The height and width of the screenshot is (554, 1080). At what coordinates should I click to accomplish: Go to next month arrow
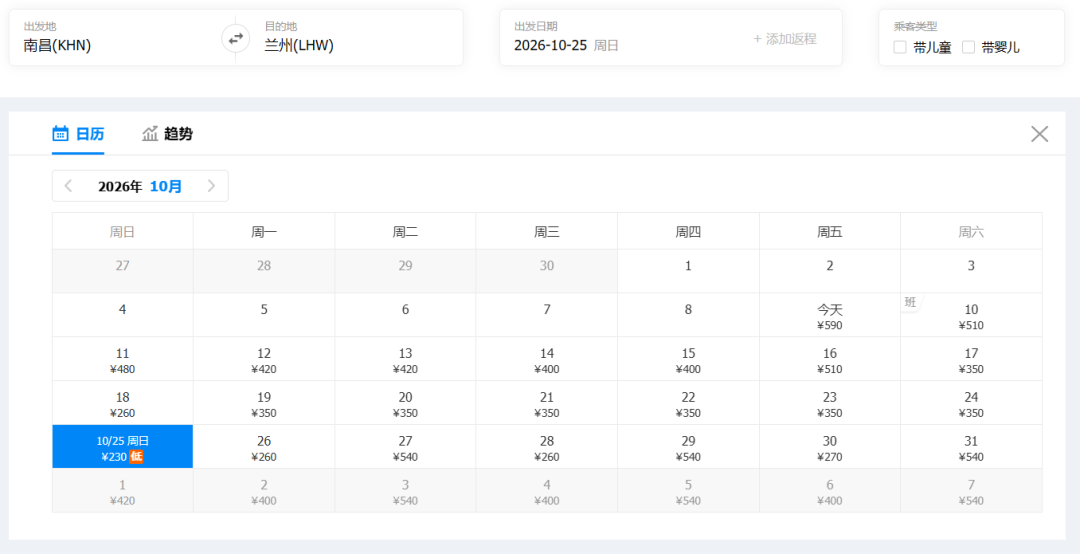(x=211, y=186)
